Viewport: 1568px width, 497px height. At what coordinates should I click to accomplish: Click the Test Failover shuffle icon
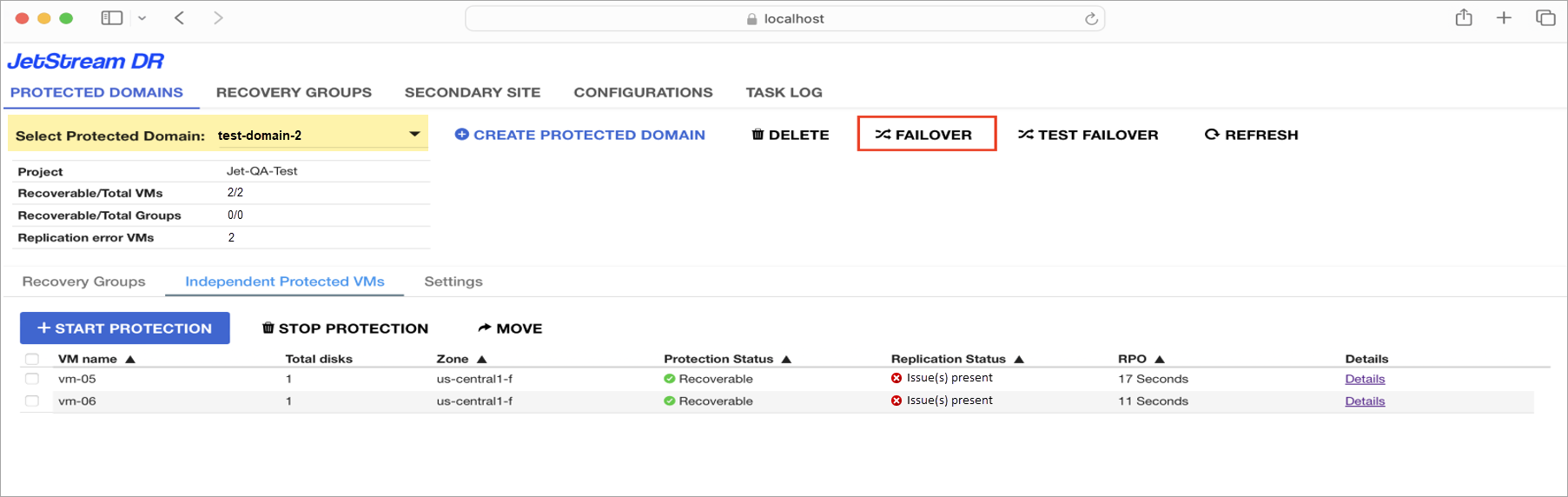click(1025, 135)
